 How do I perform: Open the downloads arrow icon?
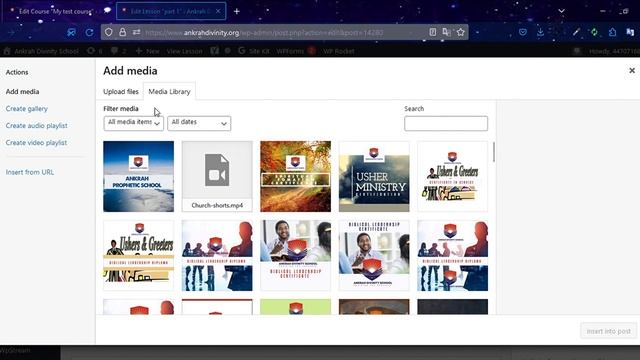coord(540,32)
